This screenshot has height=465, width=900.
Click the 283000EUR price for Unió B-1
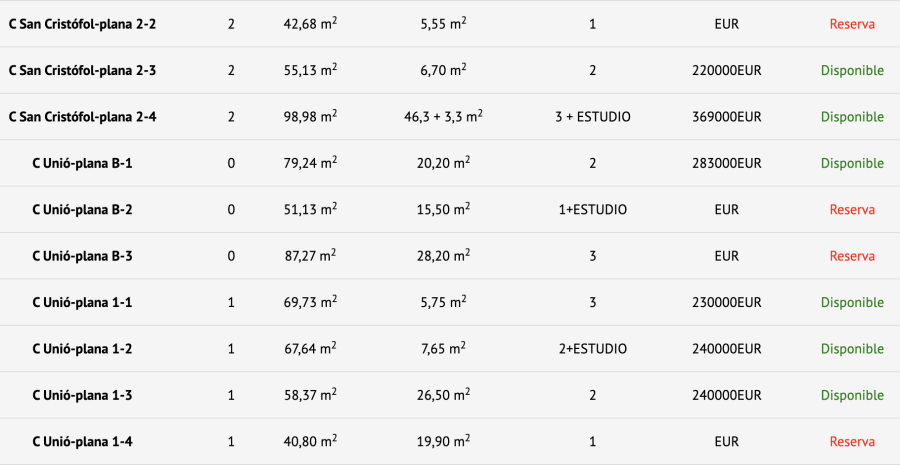point(727,163)
